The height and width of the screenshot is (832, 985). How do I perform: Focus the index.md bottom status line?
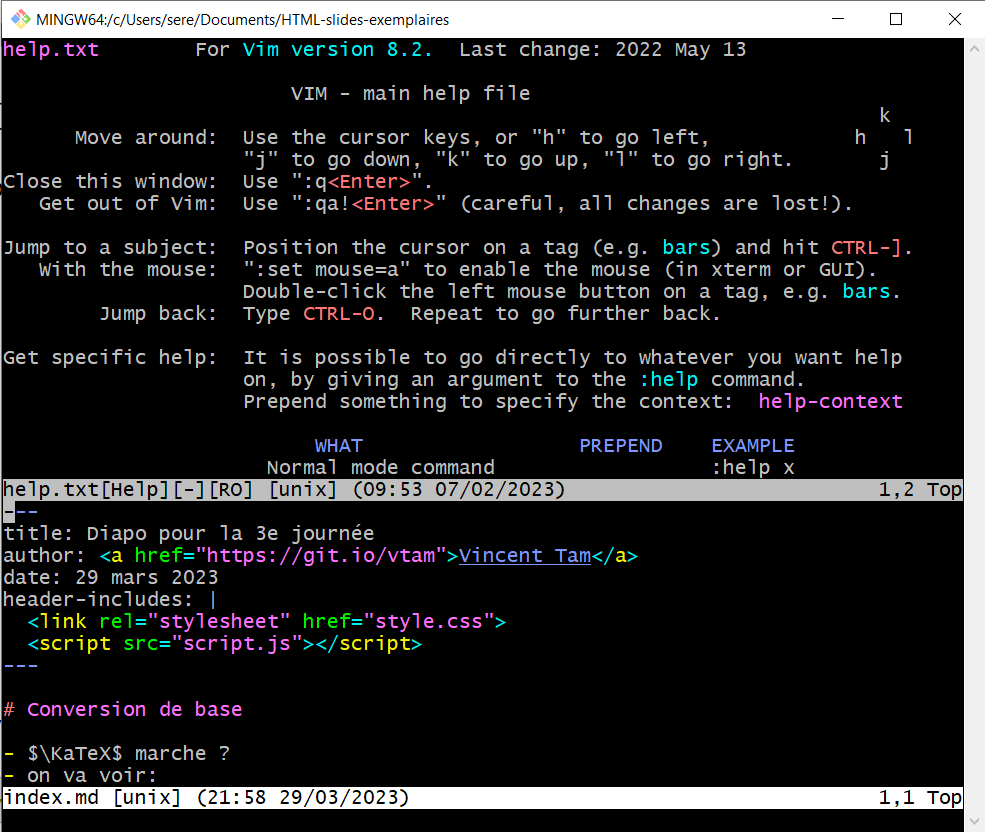click(x=480, y=798)
